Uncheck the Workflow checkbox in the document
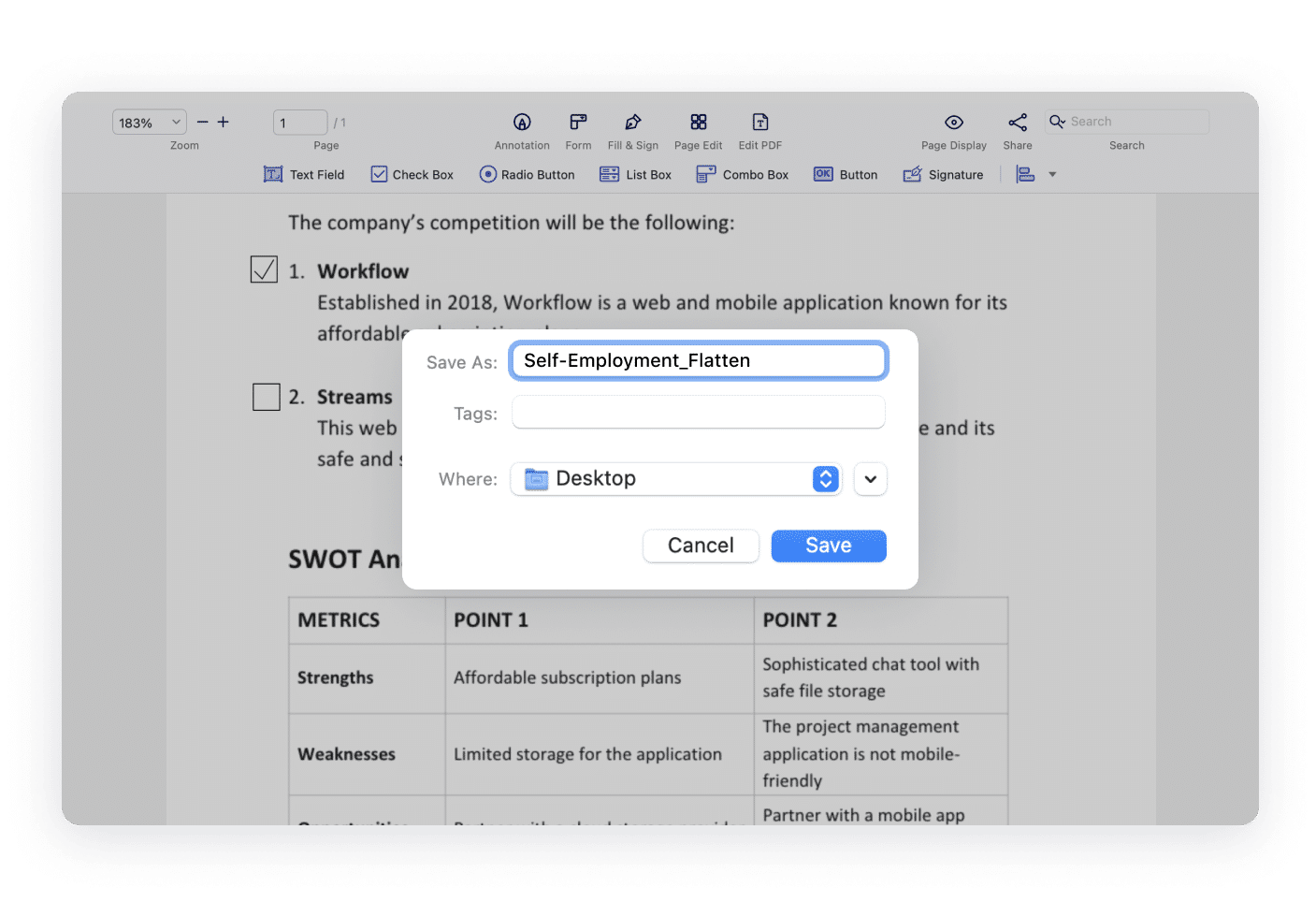Screen dimensions: 1316x917 click(x=264, y=269)
